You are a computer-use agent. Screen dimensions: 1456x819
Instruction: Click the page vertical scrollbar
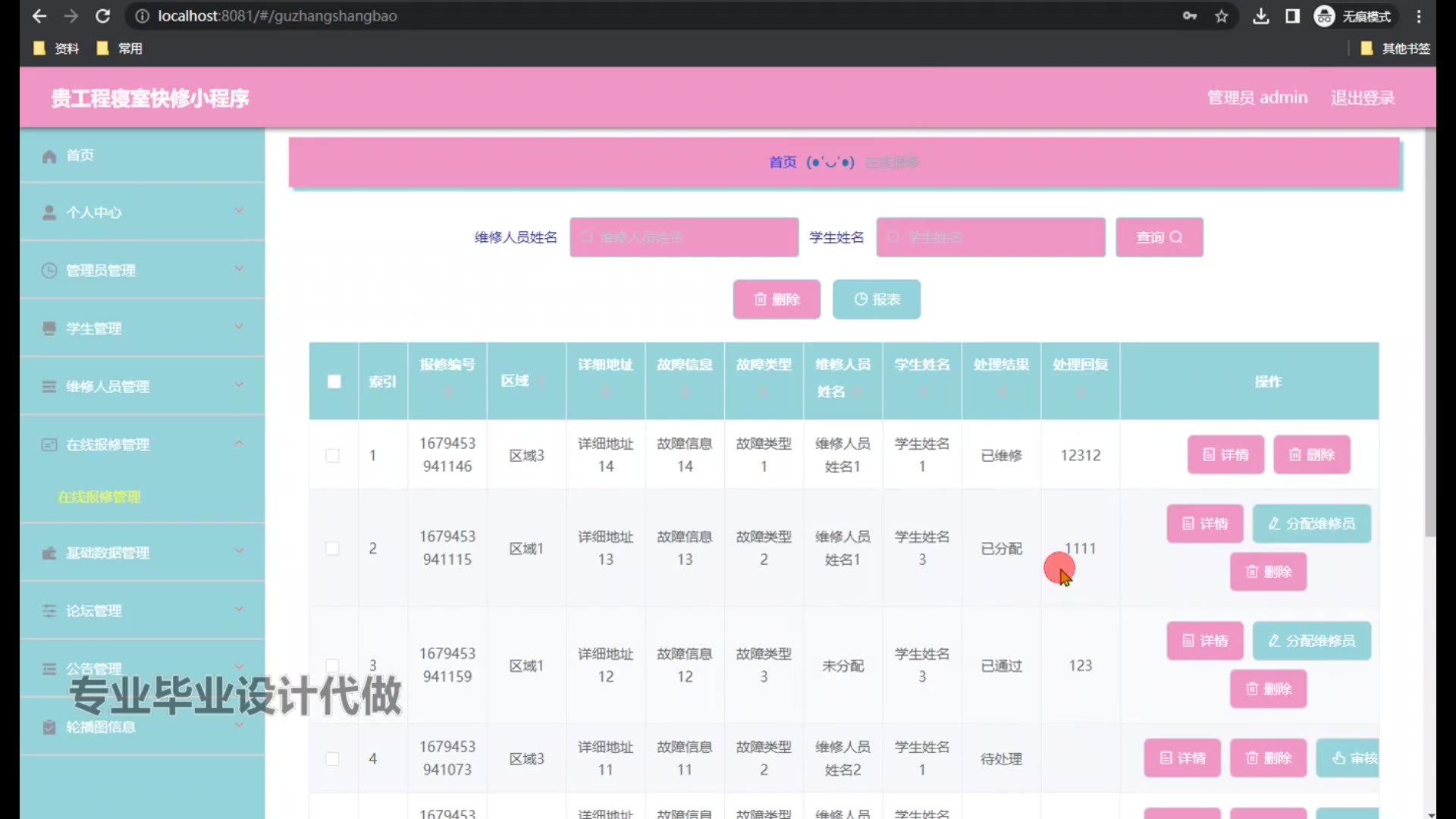pyautogui.click(x=1430, y=334)
